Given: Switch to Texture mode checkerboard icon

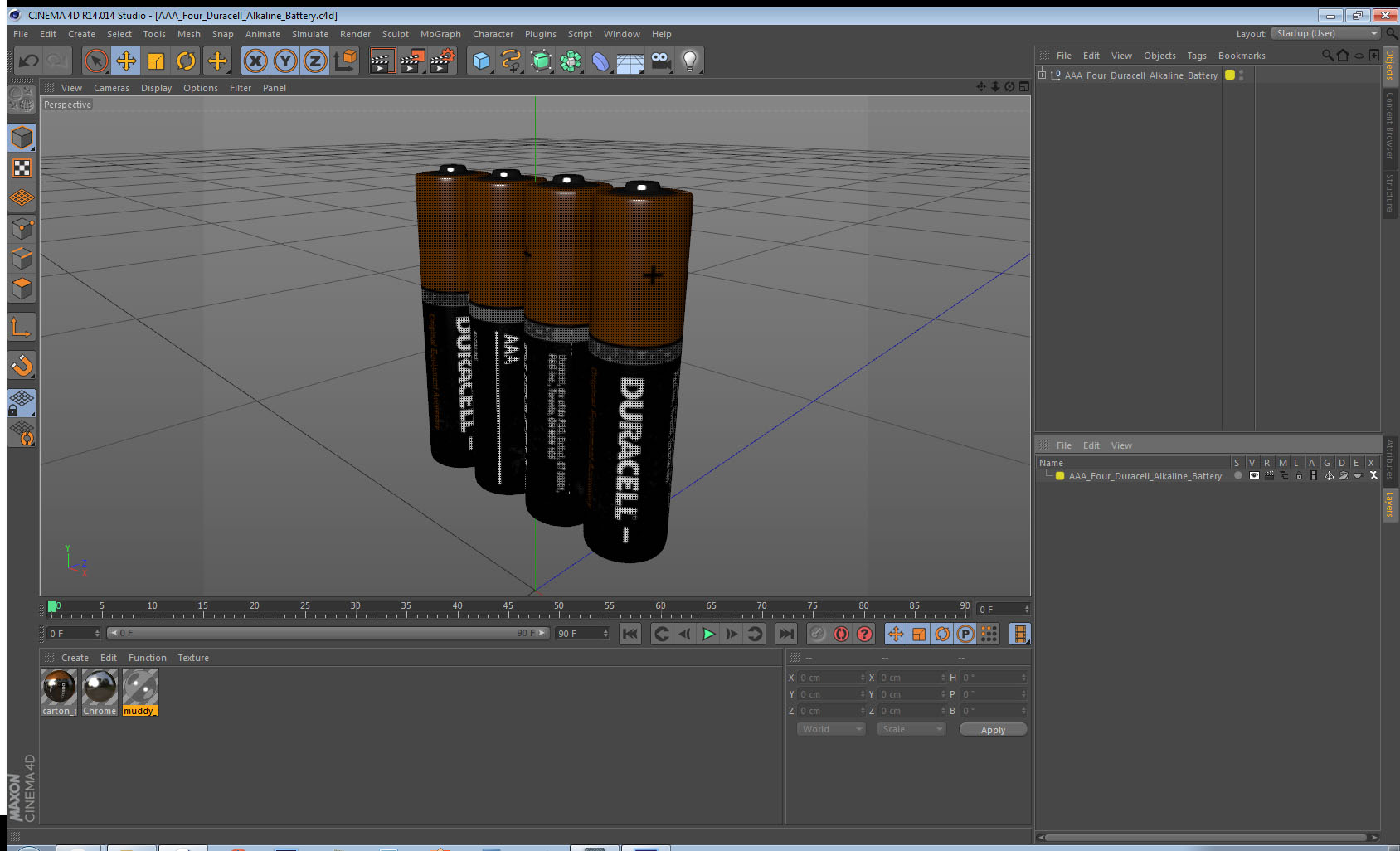Looking at the screenshot, I should click(22, 168).
